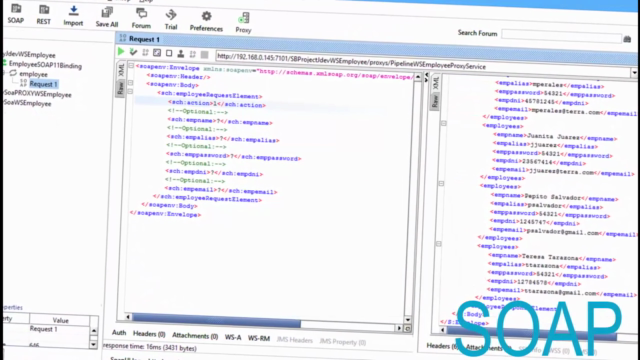Collapse the Teresa Tarazona employees node fold
Screen dimensions: 640x360
tap(439, 244)
